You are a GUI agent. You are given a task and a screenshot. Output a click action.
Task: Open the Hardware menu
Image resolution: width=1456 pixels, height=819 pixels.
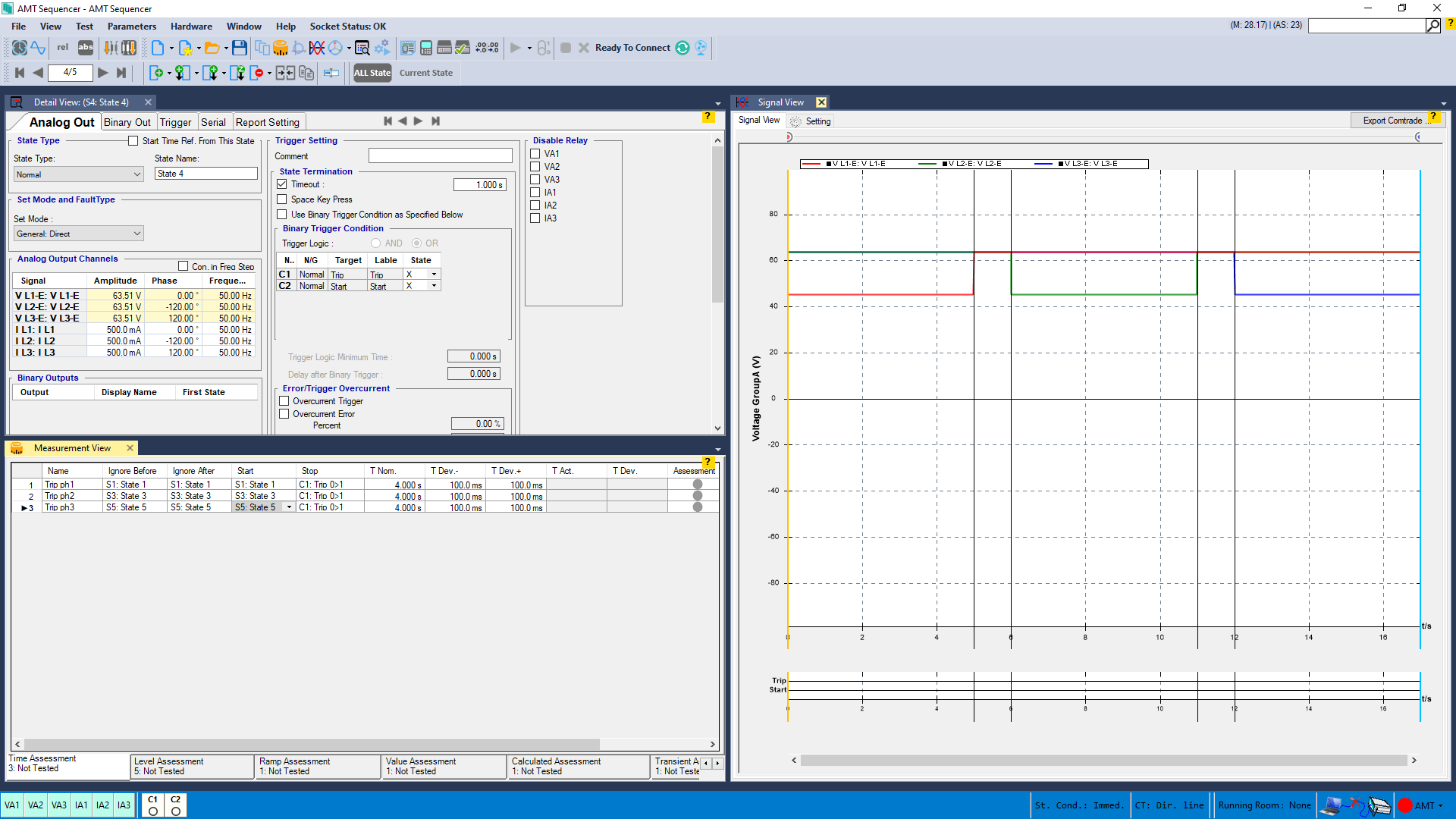coord(191,26)
